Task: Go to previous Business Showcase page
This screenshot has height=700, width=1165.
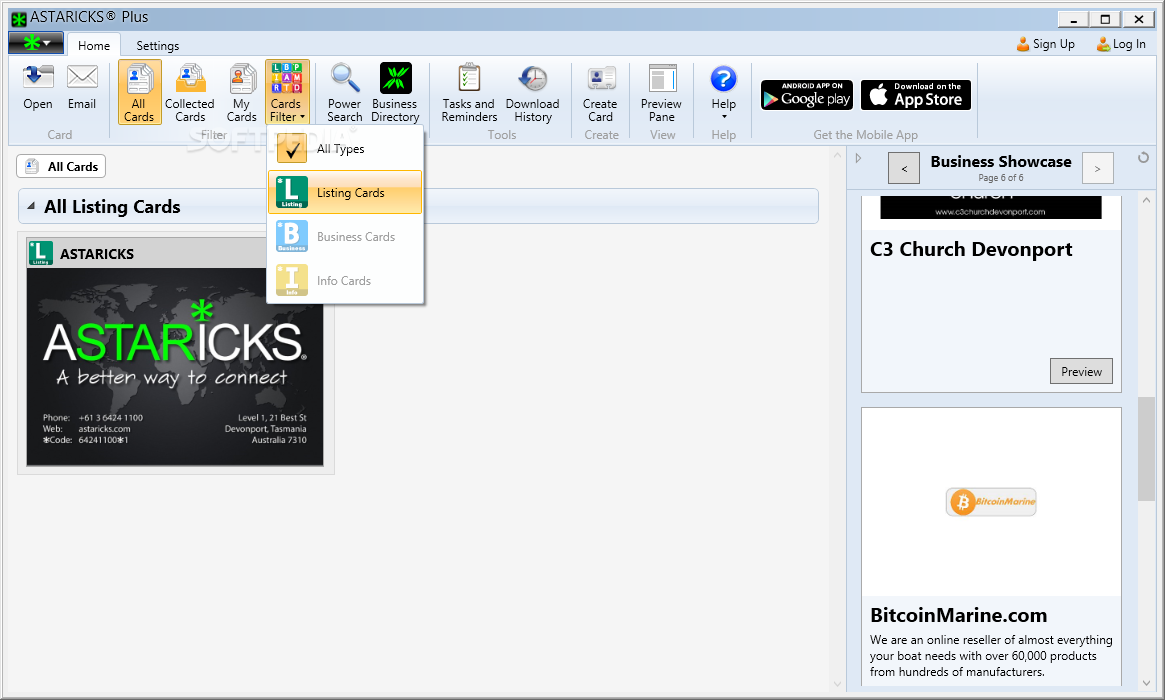Action: click(904, 169)
